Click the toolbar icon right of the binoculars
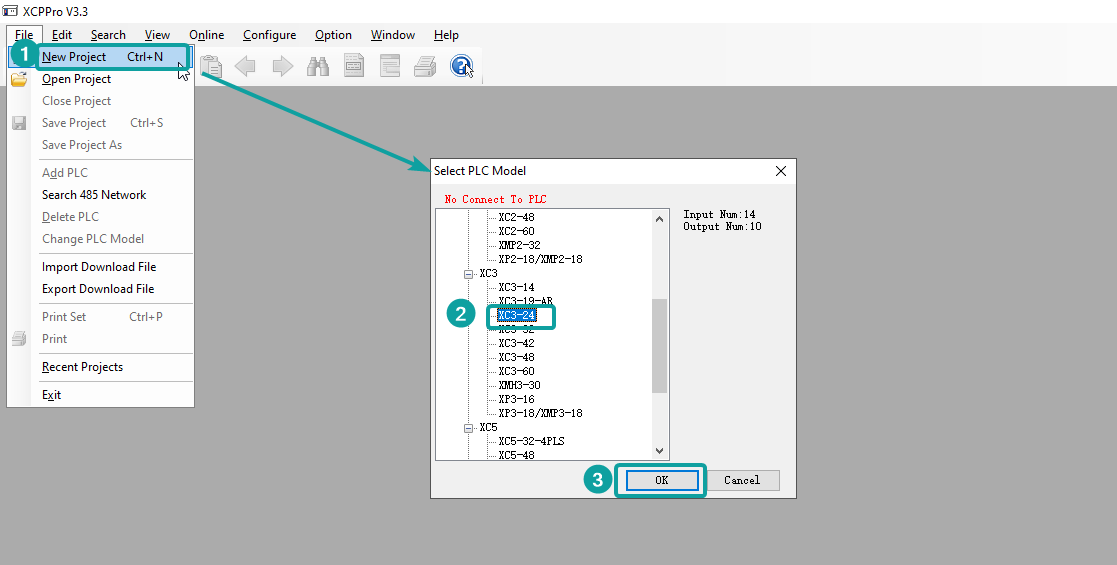 tap(354, 67)
